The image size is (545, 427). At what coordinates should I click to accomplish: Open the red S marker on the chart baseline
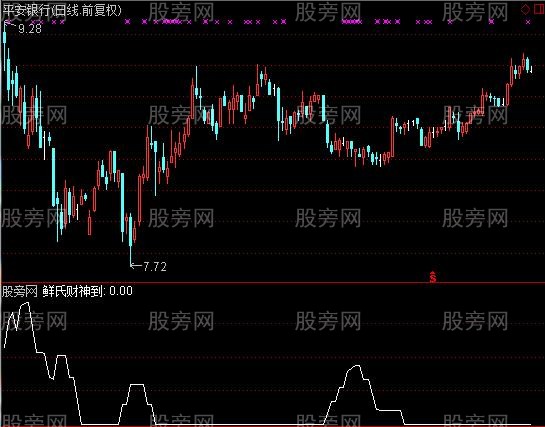[x=433, y=277]
